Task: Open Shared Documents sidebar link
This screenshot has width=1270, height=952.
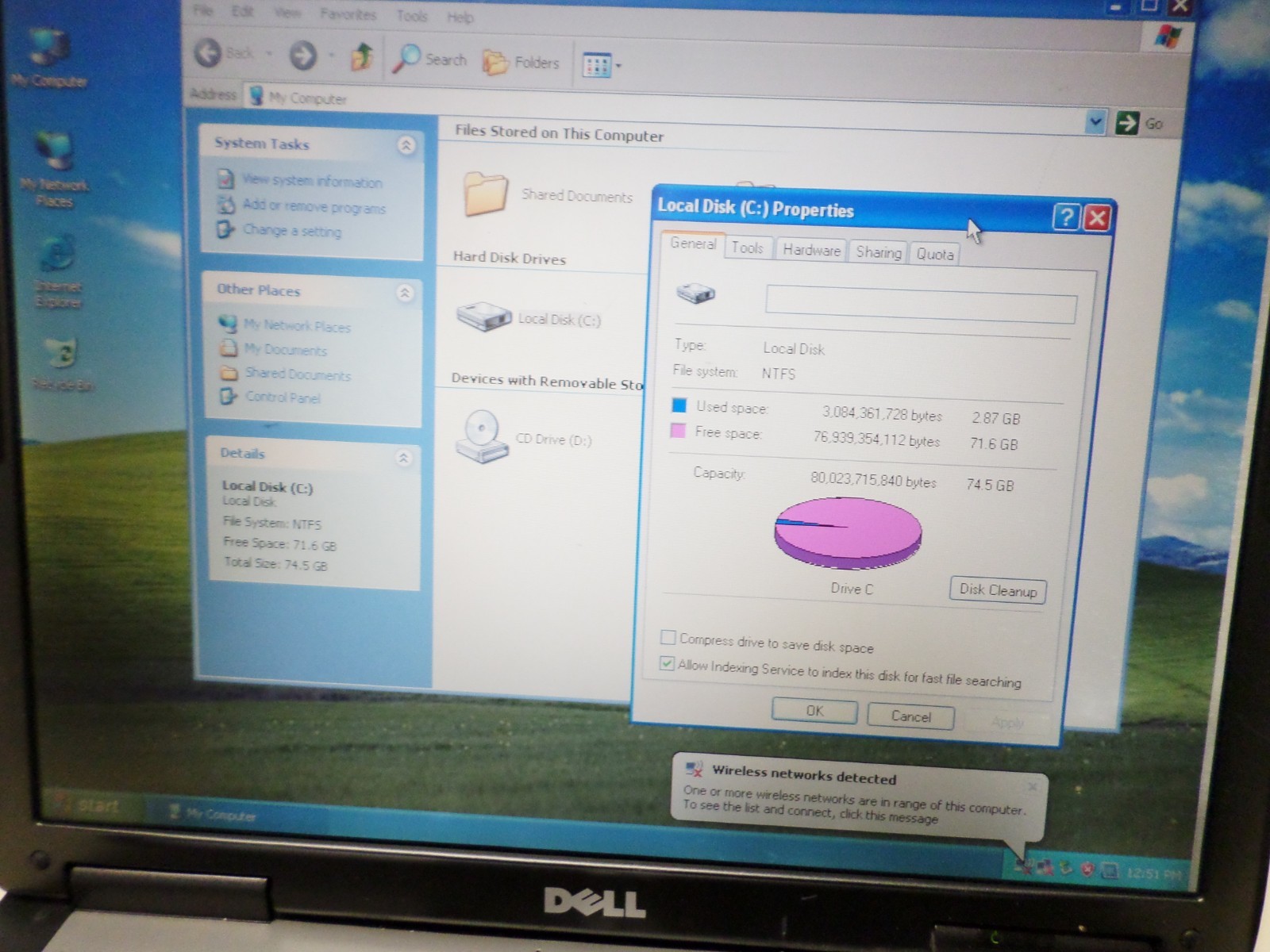Action: coord(298,374)
